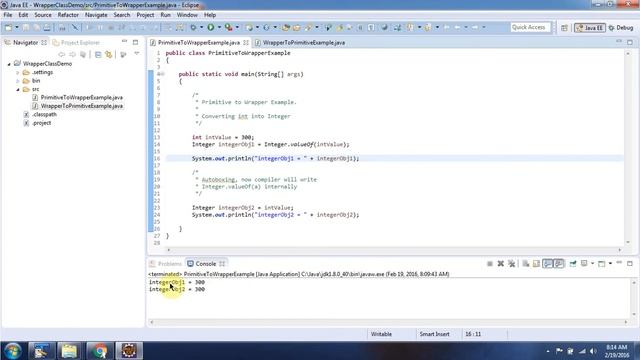The image size is (640, 360).
Task: Click the Print toolbar icon
Action: tap(47, 27)
